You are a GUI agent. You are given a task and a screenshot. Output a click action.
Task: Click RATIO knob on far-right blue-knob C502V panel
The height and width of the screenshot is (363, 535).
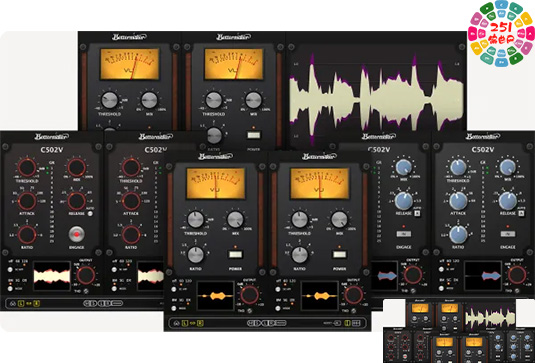[x=458, y=234]
